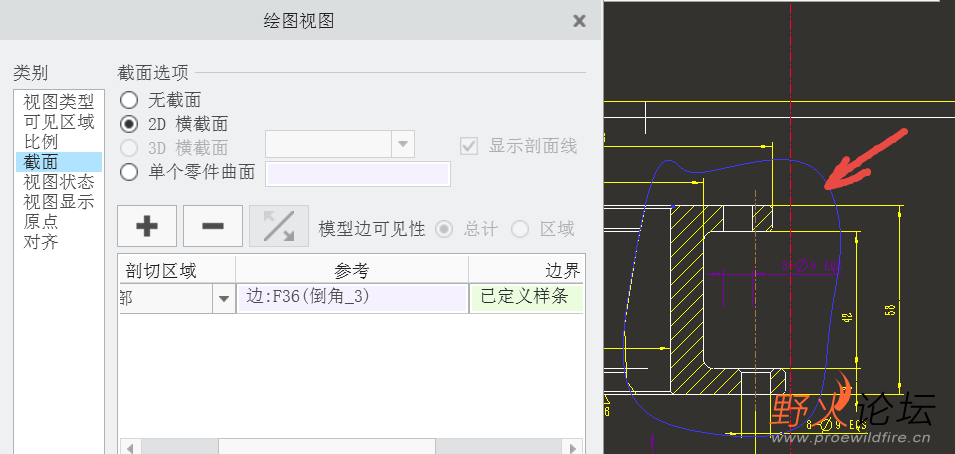Click the 已定义样条 boundary cell
955x454 pixels.
(527, 299)
